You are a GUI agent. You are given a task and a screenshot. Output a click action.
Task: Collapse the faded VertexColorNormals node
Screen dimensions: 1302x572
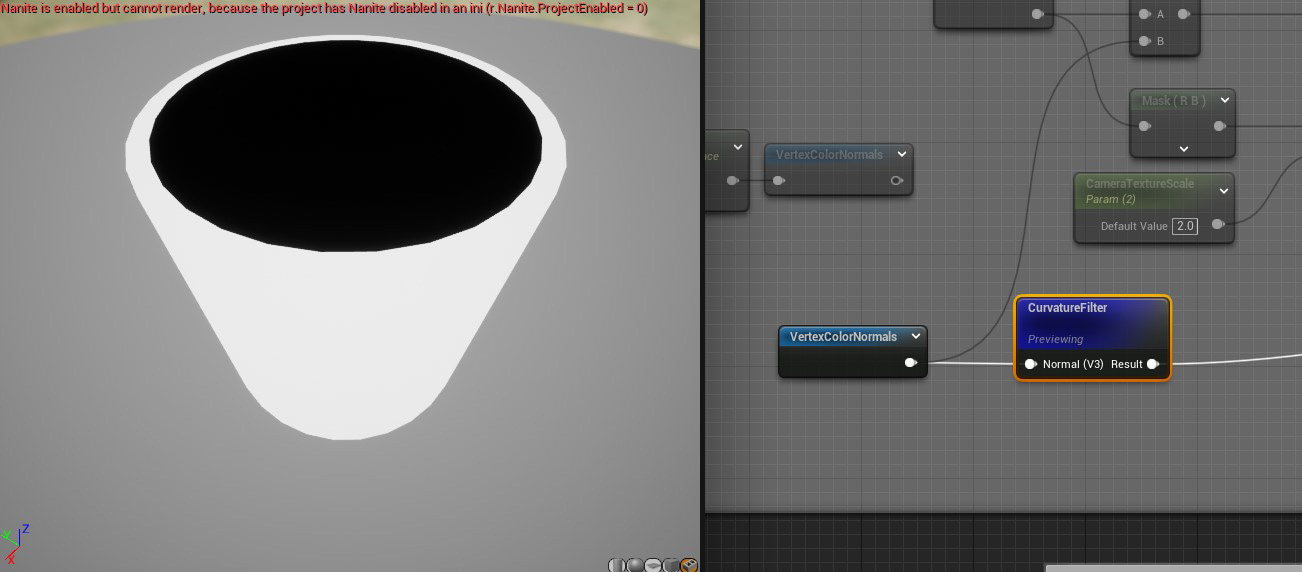[x=901, y=155]
